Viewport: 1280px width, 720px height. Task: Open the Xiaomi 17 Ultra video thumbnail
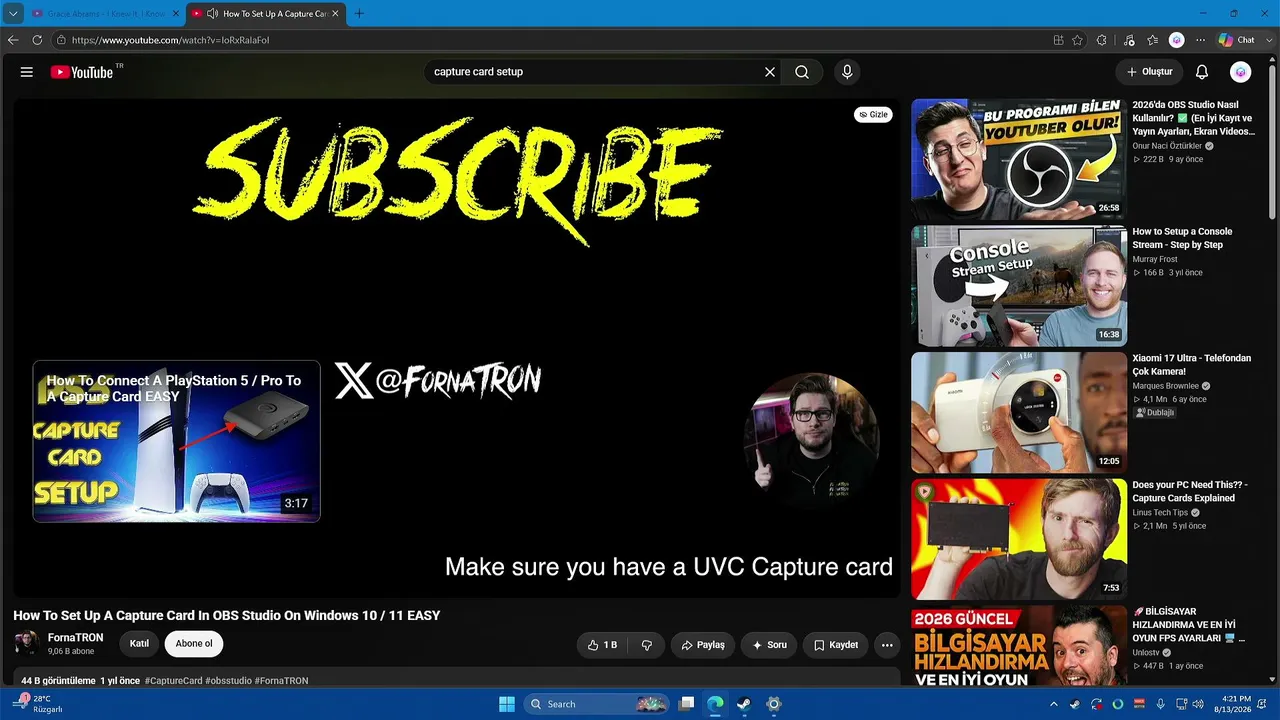[x=1019, y=412]
